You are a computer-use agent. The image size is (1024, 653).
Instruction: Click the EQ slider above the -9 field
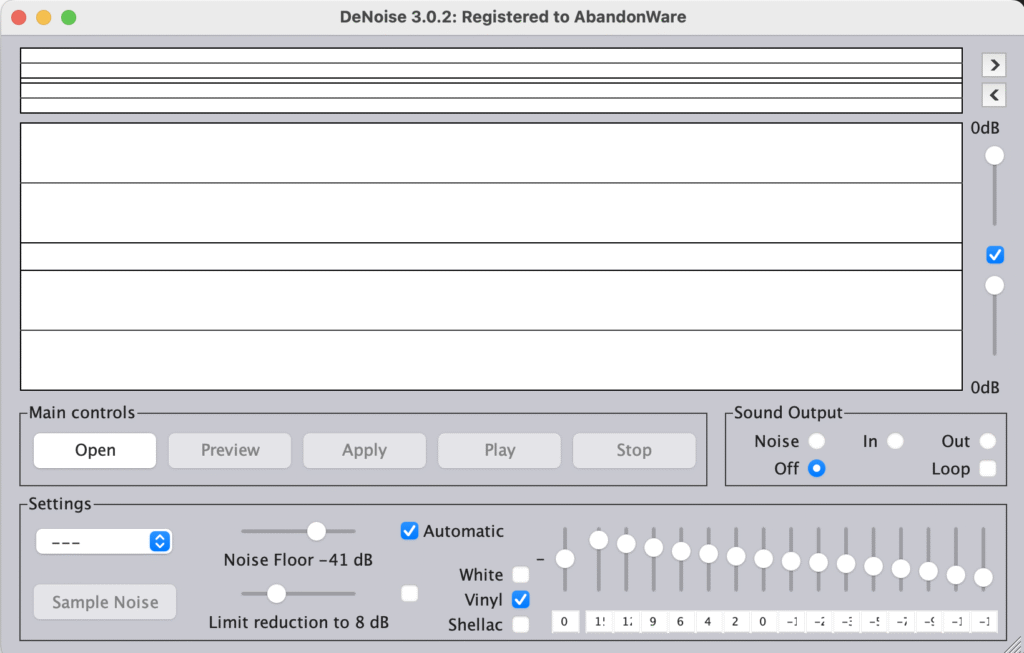click(x=928, y=560)
